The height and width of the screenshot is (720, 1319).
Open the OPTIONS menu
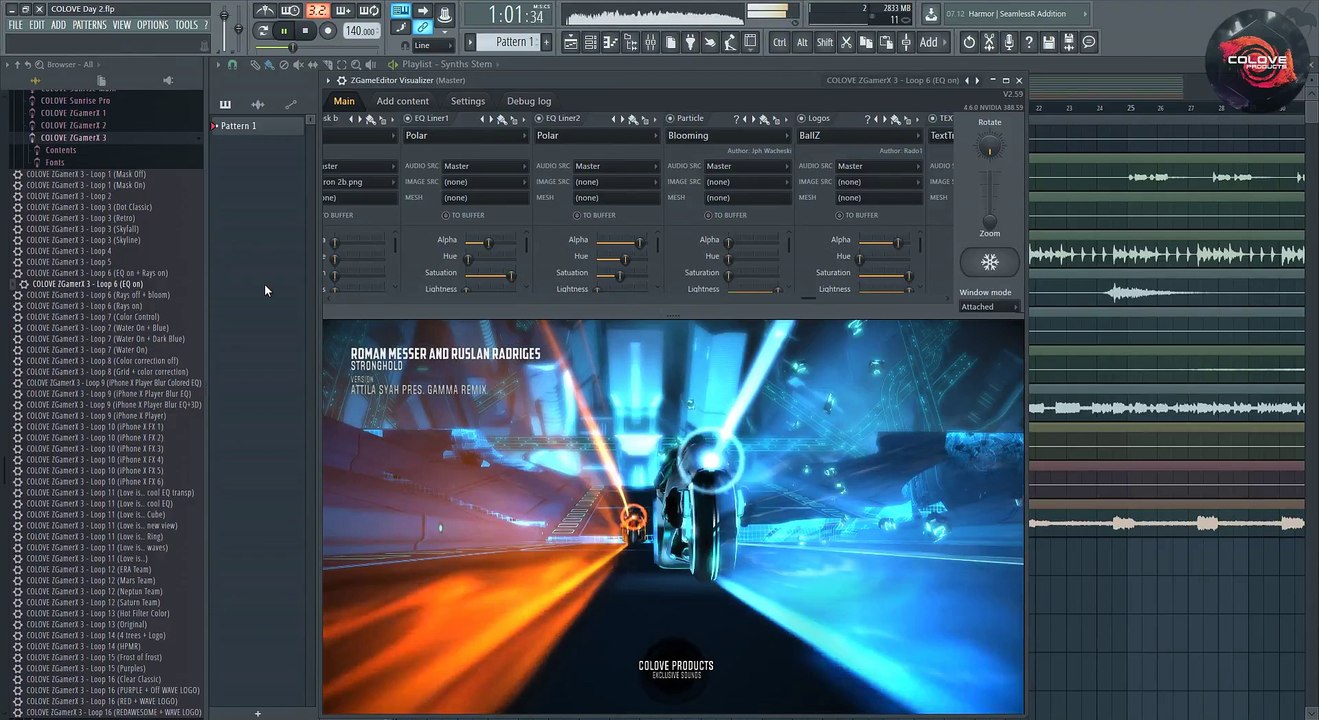153,25
